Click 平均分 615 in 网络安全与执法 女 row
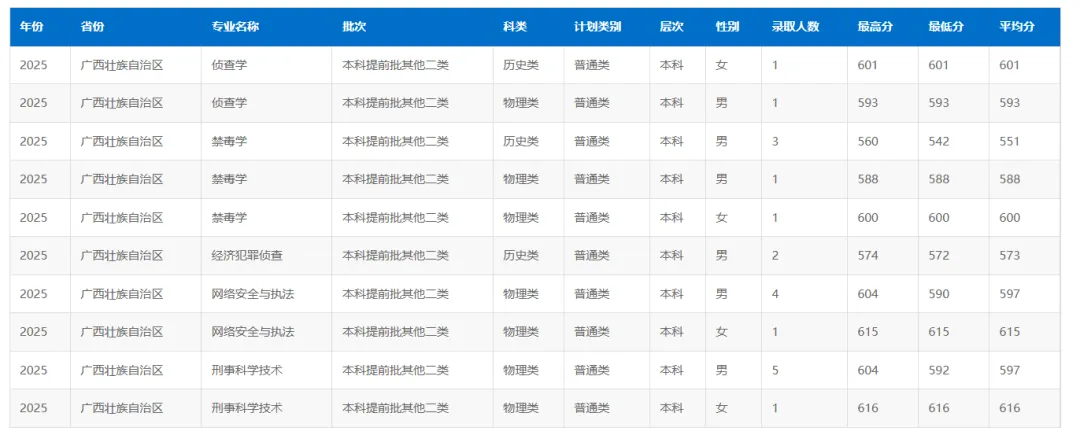1080x435 pixels. click(1010, 332)
